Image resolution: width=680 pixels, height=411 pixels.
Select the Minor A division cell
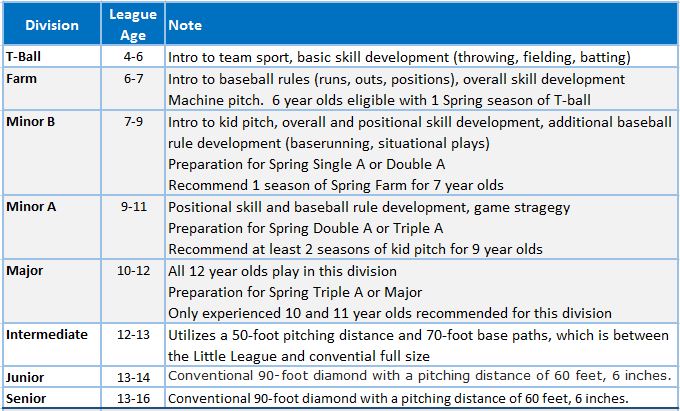point(31,207)
